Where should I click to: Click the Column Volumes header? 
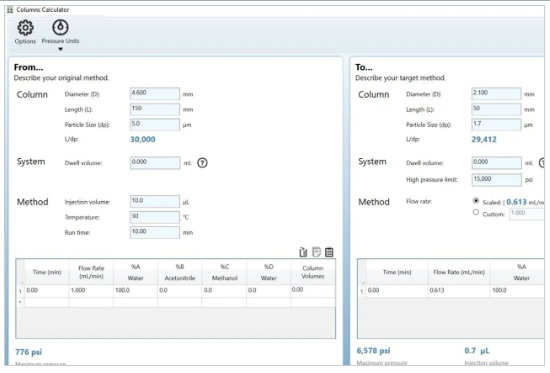313,272
